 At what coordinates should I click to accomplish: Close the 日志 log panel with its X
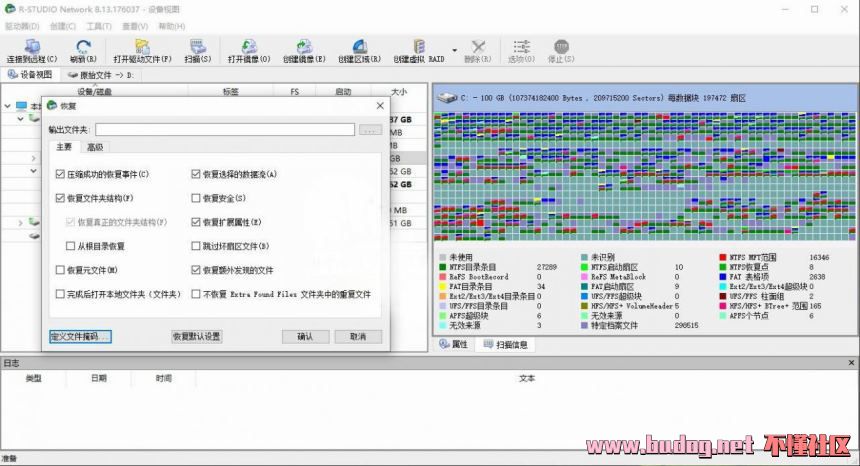point(851,362)
